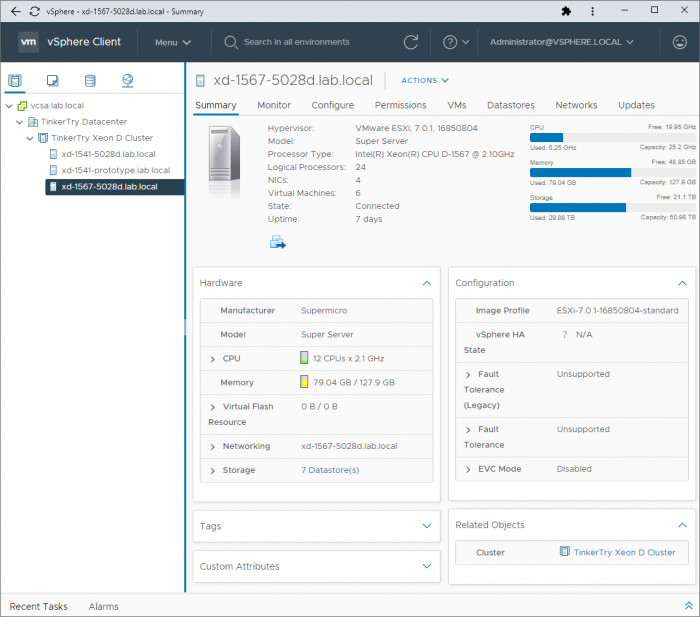Image resolution: width=700 pixels, height=617 pixels.
Task: Click the search magnifier icon
Action: pyautogui.click(x=231, y=42)
